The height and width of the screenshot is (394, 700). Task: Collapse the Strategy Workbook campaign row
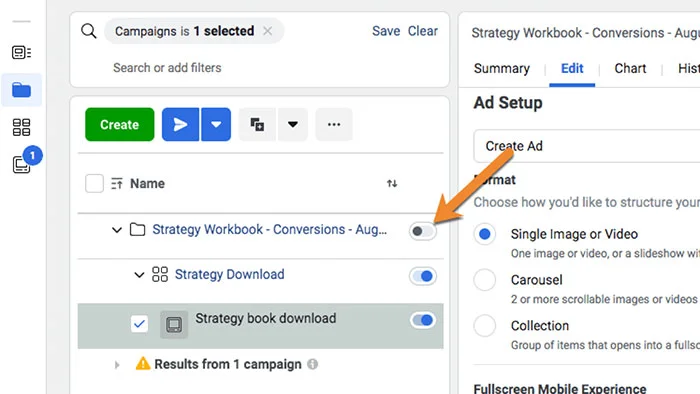117,230
